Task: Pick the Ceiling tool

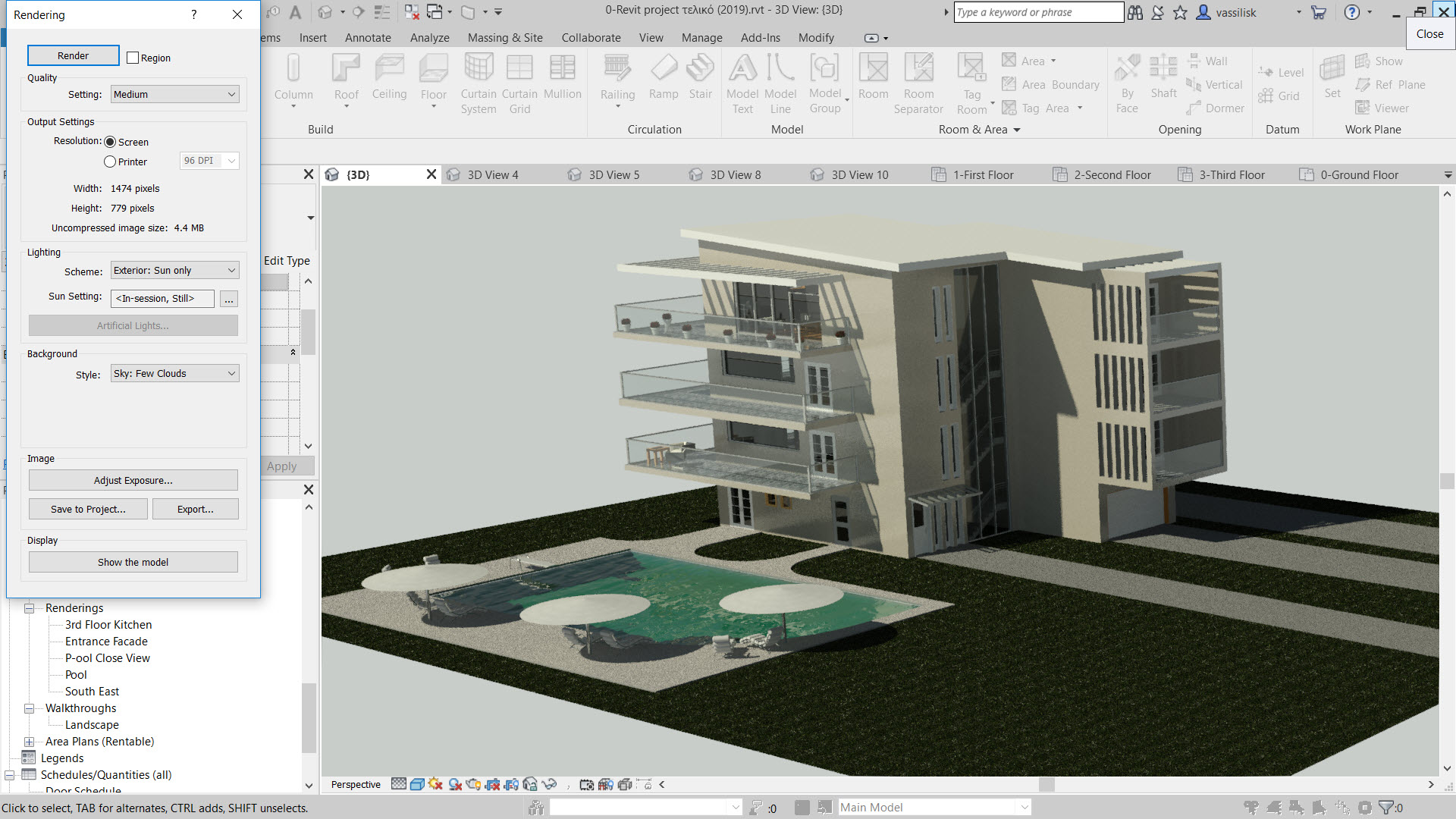Action: click(389, 77)
